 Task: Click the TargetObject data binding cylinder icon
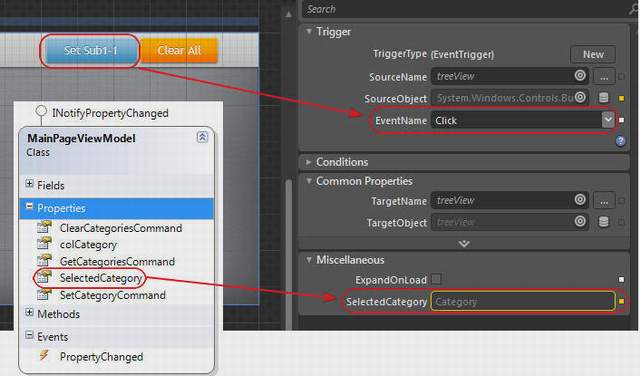[604, 222]
